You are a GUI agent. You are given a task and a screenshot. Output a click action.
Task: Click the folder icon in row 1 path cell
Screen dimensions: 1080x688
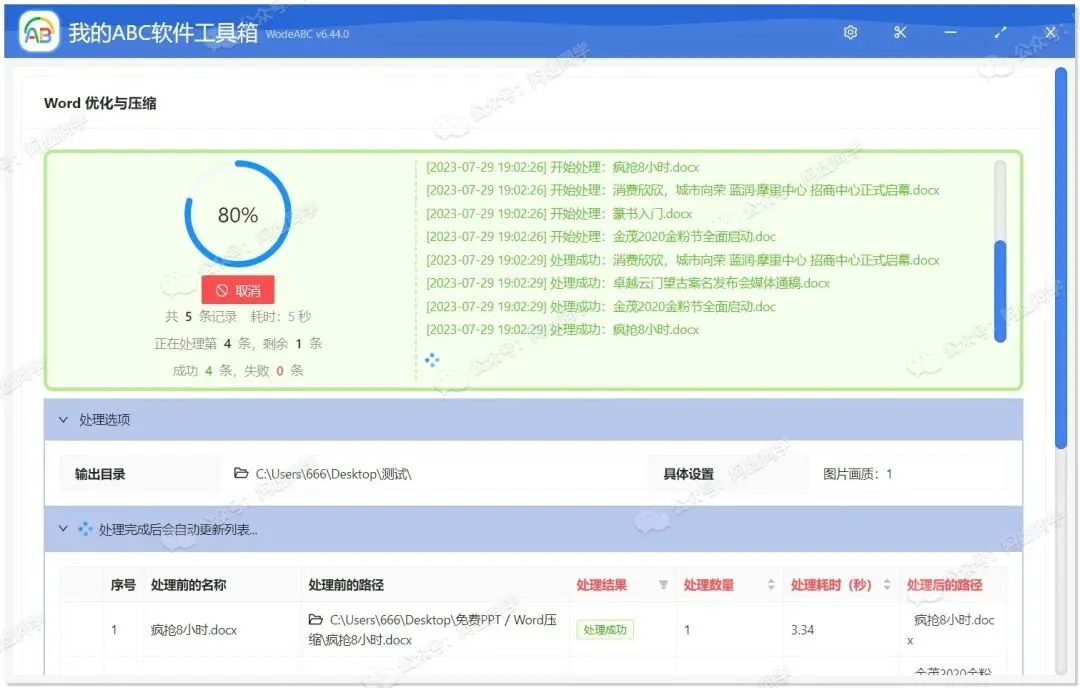coord(315,620)
